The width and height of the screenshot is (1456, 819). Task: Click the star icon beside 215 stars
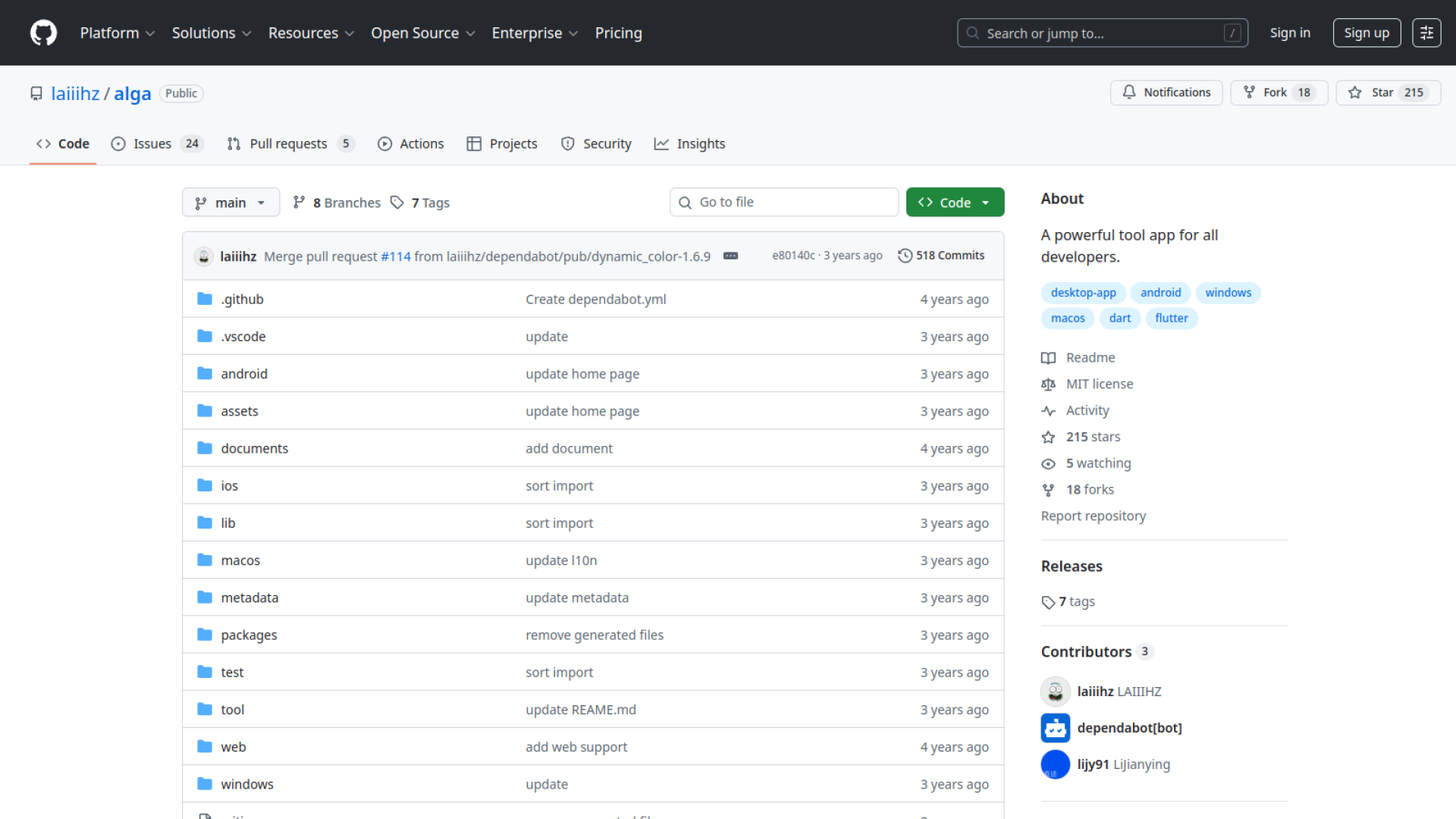point(1048,437)
